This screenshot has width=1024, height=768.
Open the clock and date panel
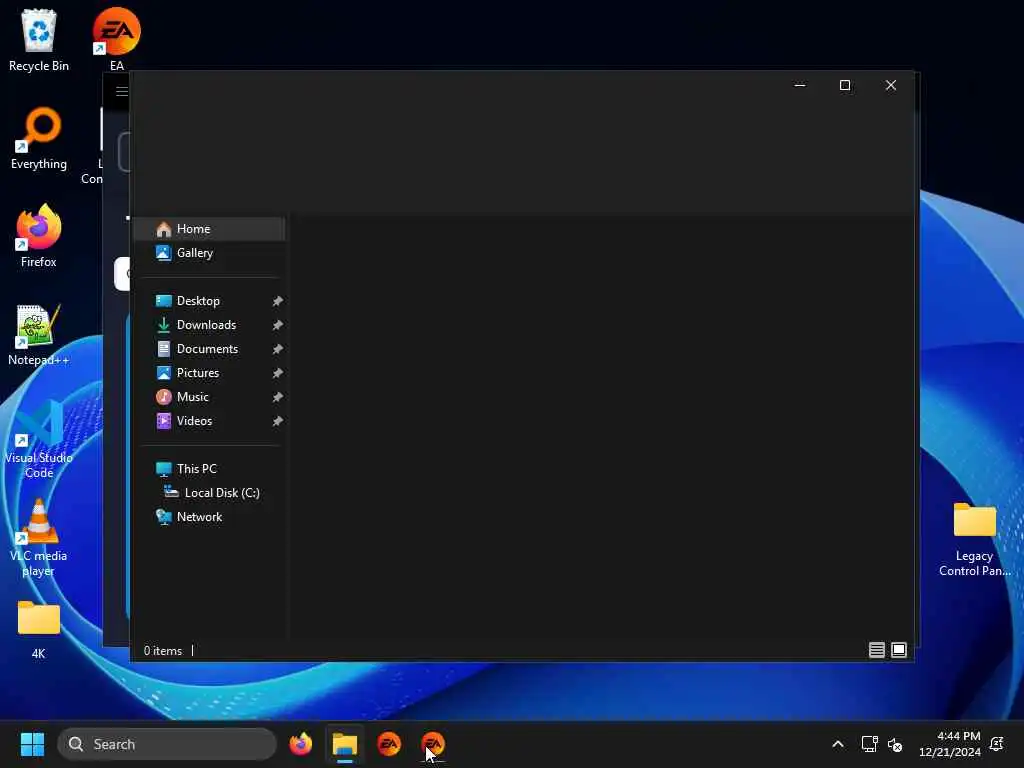coord(950,744)
